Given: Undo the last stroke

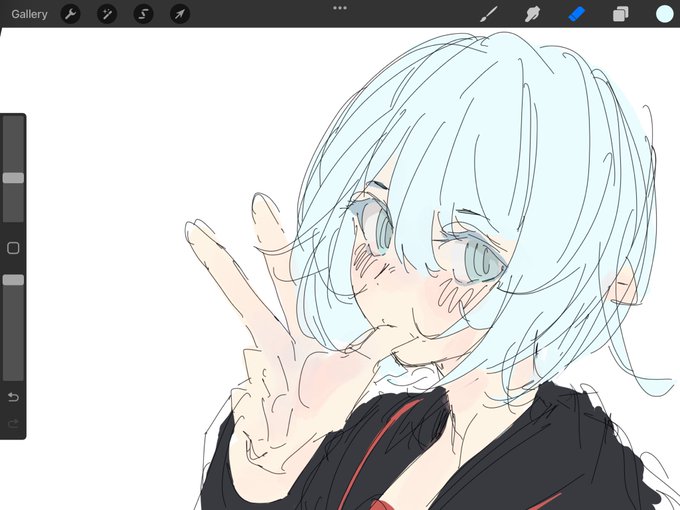Looking at the screenshot, I should tap(13, 397).
